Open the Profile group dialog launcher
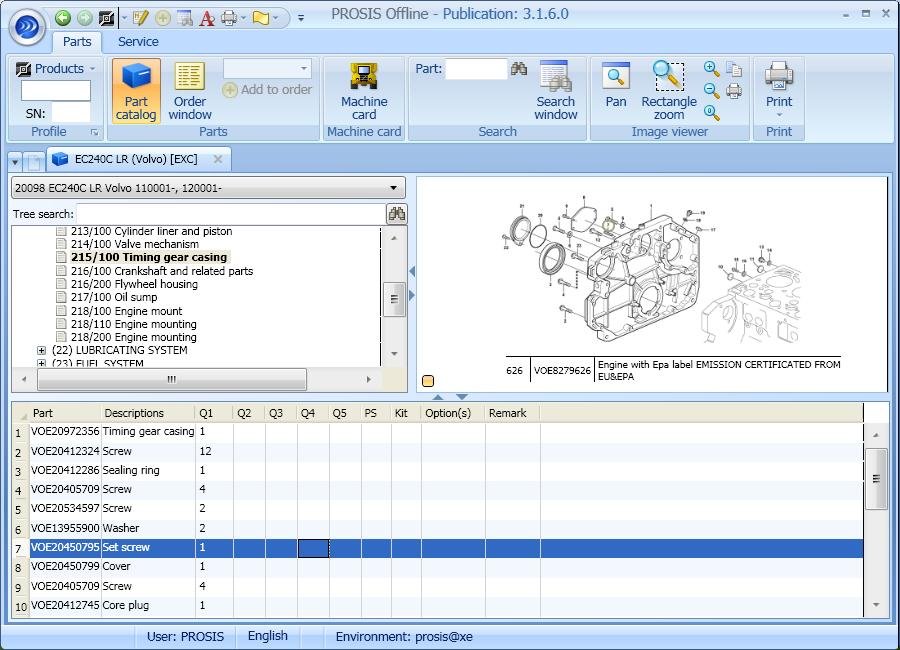The height and width of the screenshot is (650, 900). coord(94,133)
